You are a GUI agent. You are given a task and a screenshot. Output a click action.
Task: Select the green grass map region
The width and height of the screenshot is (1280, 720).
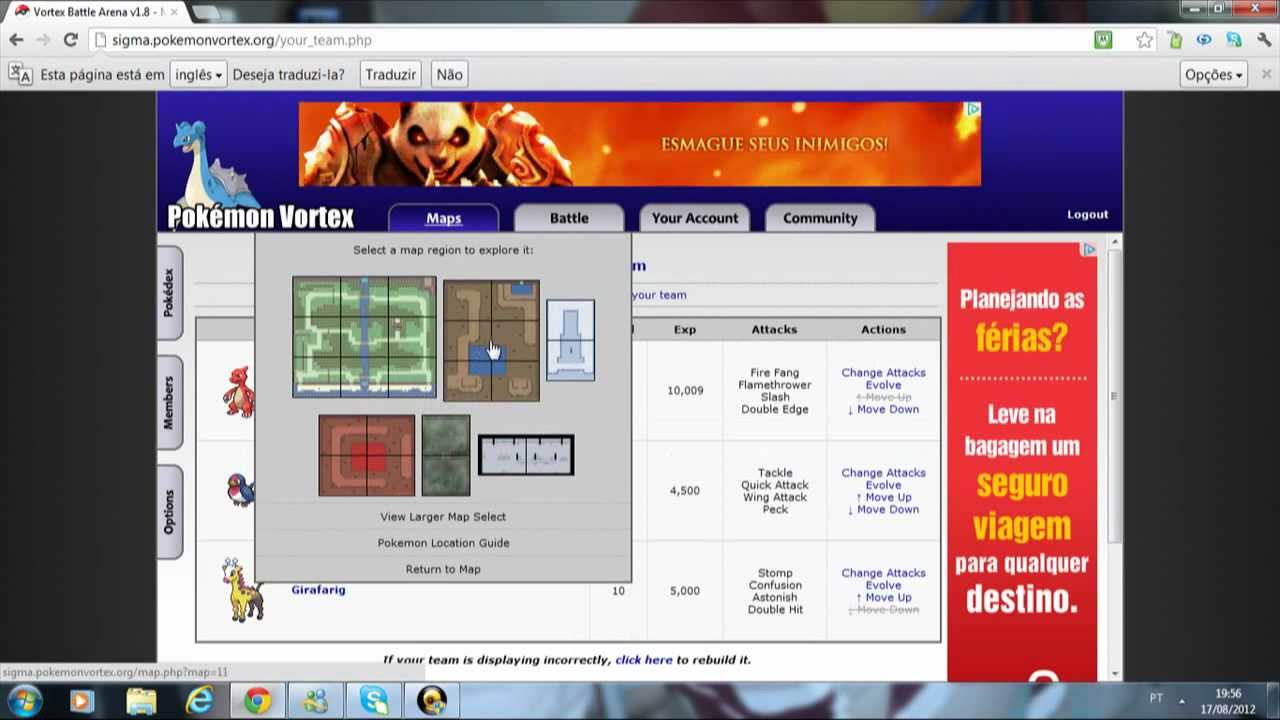pyautogui.click(x=364, y=337)
